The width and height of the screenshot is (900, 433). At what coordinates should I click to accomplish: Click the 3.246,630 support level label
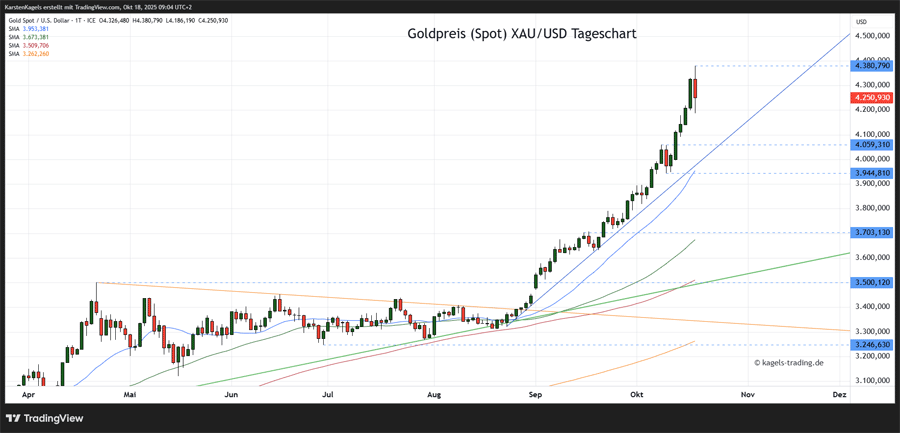[x=869, y=345]
